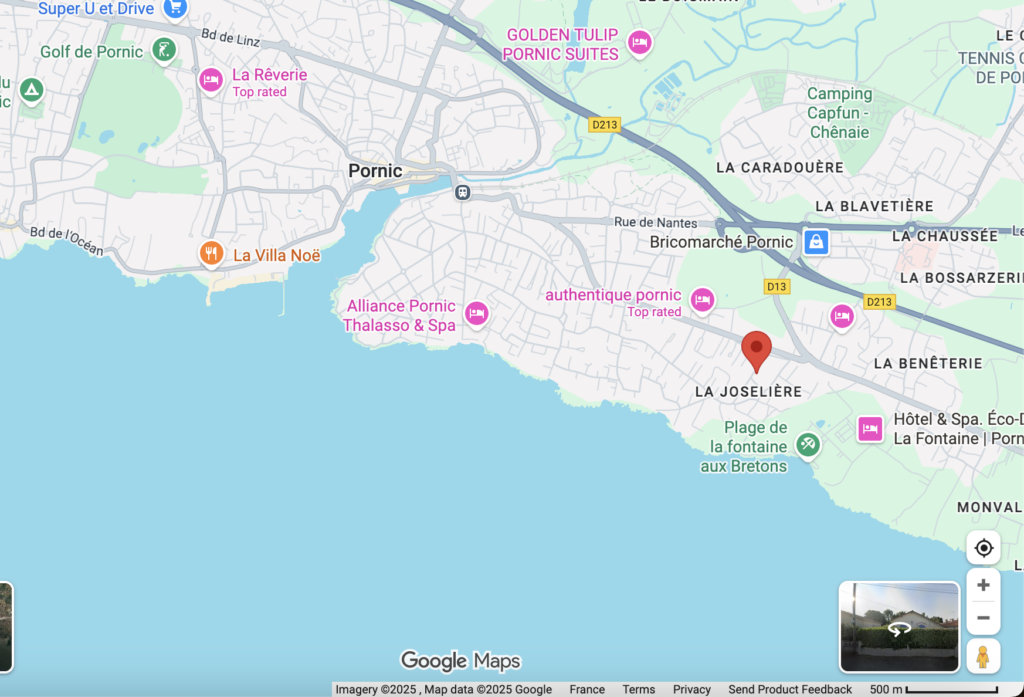Activate the Street View pegman

point(983,656)
